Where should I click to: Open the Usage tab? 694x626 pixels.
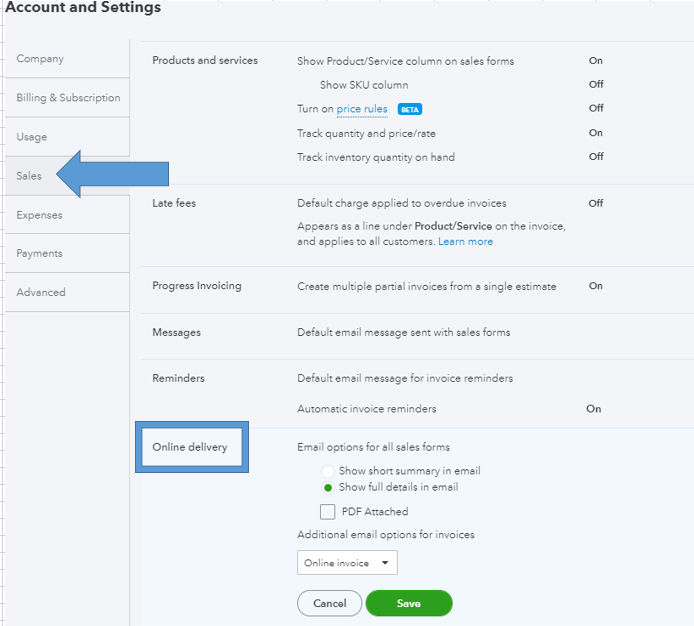point(32,137)
